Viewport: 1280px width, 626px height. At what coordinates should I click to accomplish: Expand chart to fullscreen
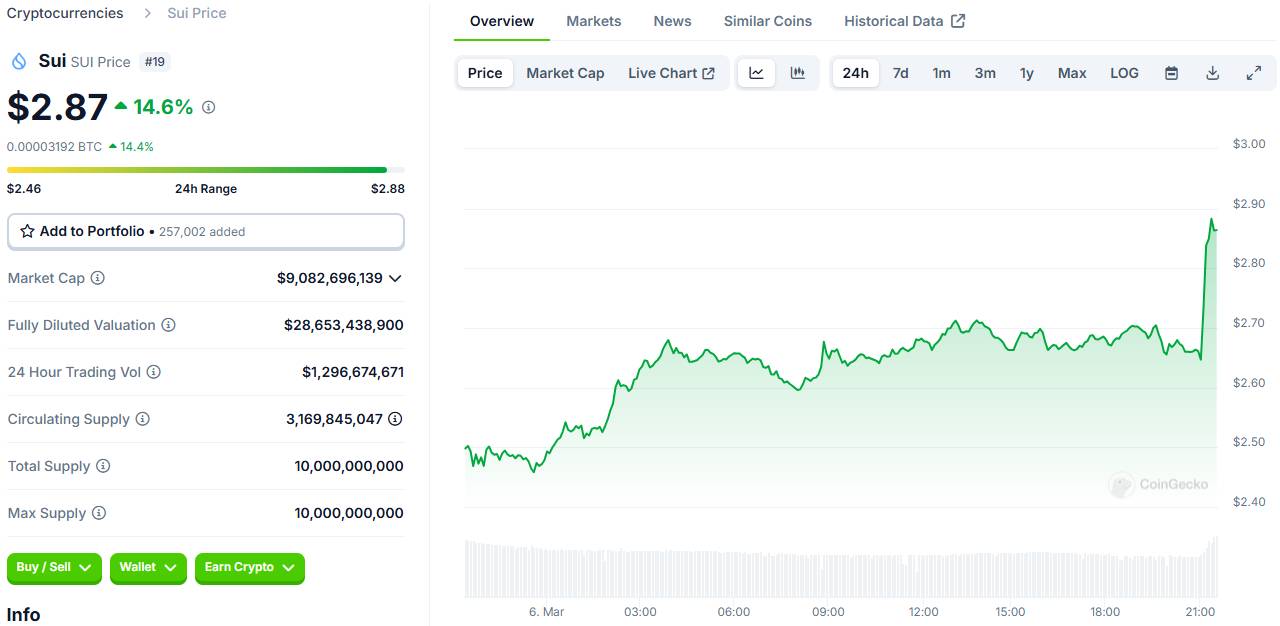[x=1253, y=73]
